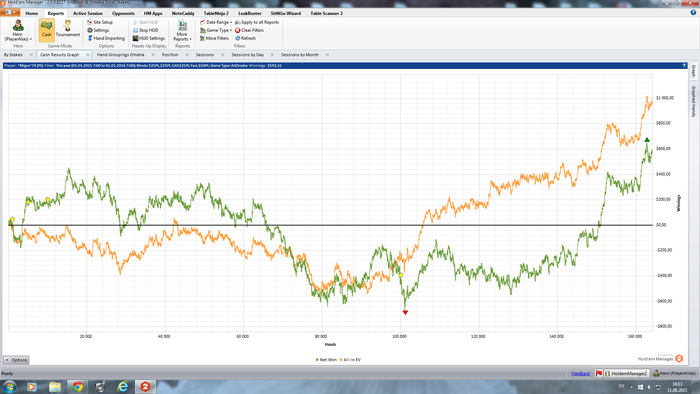The image size is (700, 394).
Task: Open the Settings option
Action: (98, 30)
